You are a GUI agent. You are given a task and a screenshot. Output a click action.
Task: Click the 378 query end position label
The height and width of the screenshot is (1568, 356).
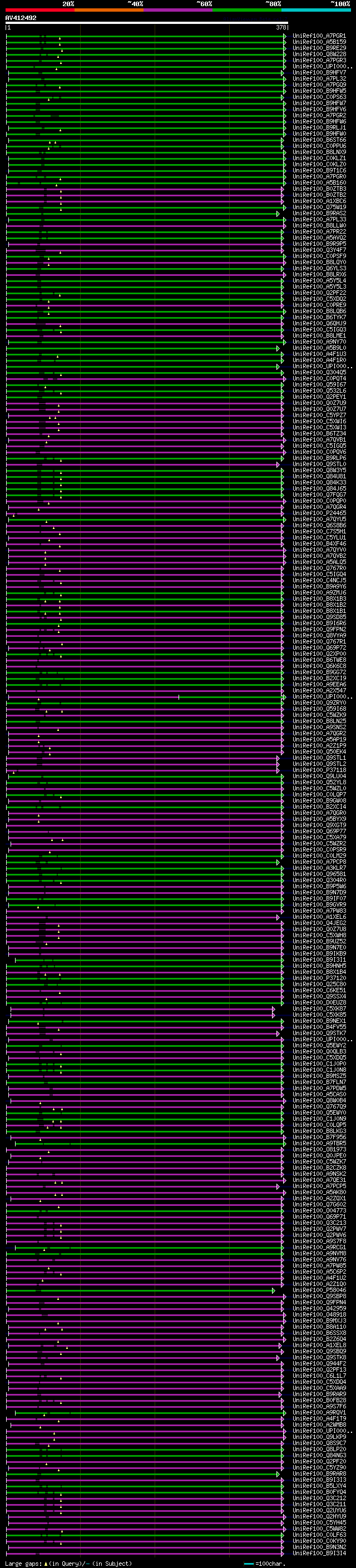(281, 28)
